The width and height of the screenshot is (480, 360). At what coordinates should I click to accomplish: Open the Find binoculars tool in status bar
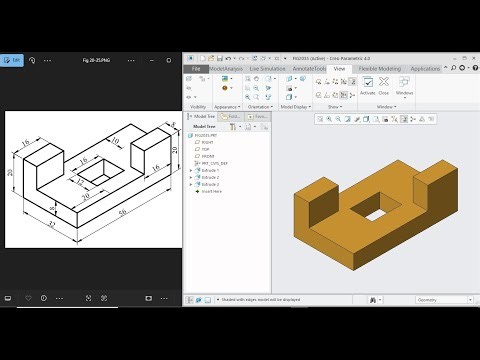[x=373, y=300]
